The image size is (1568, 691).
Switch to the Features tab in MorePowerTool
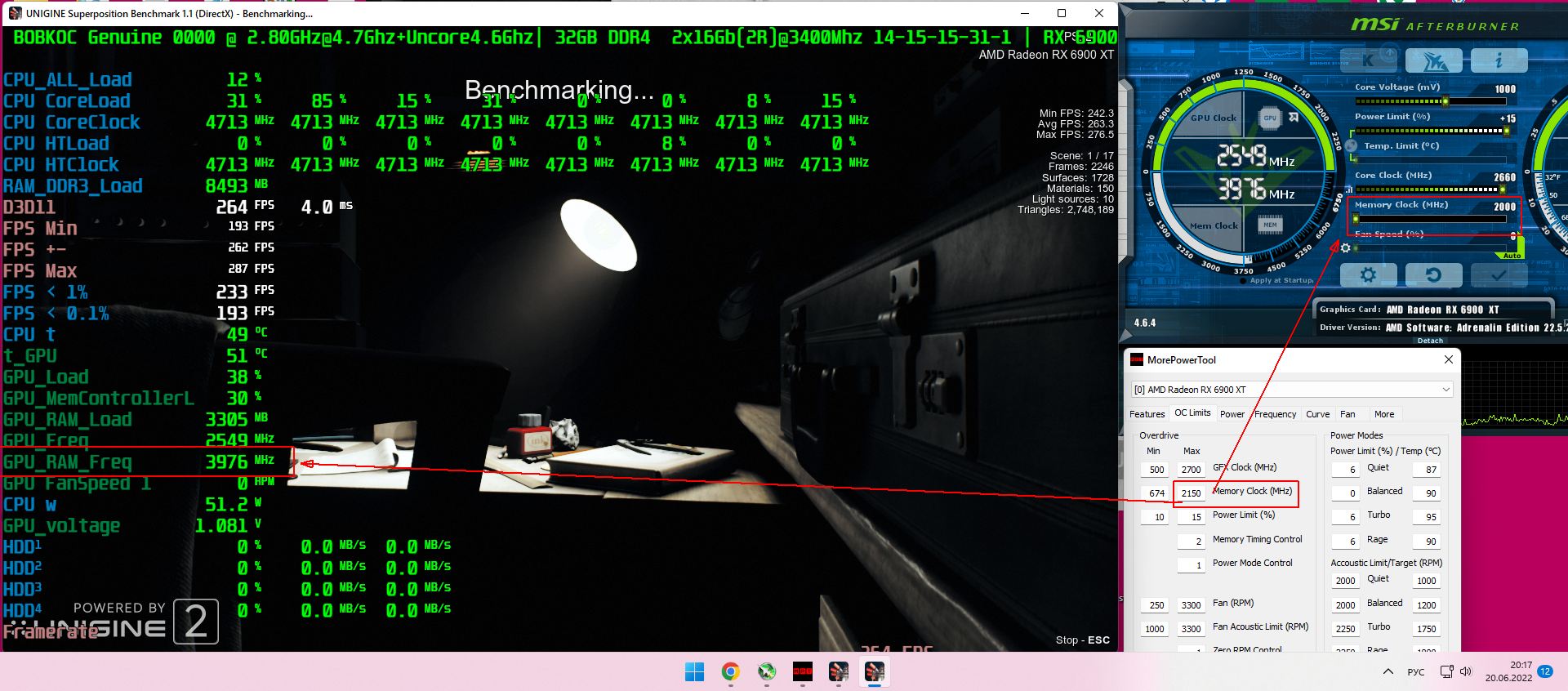(x=1147, y=414)
